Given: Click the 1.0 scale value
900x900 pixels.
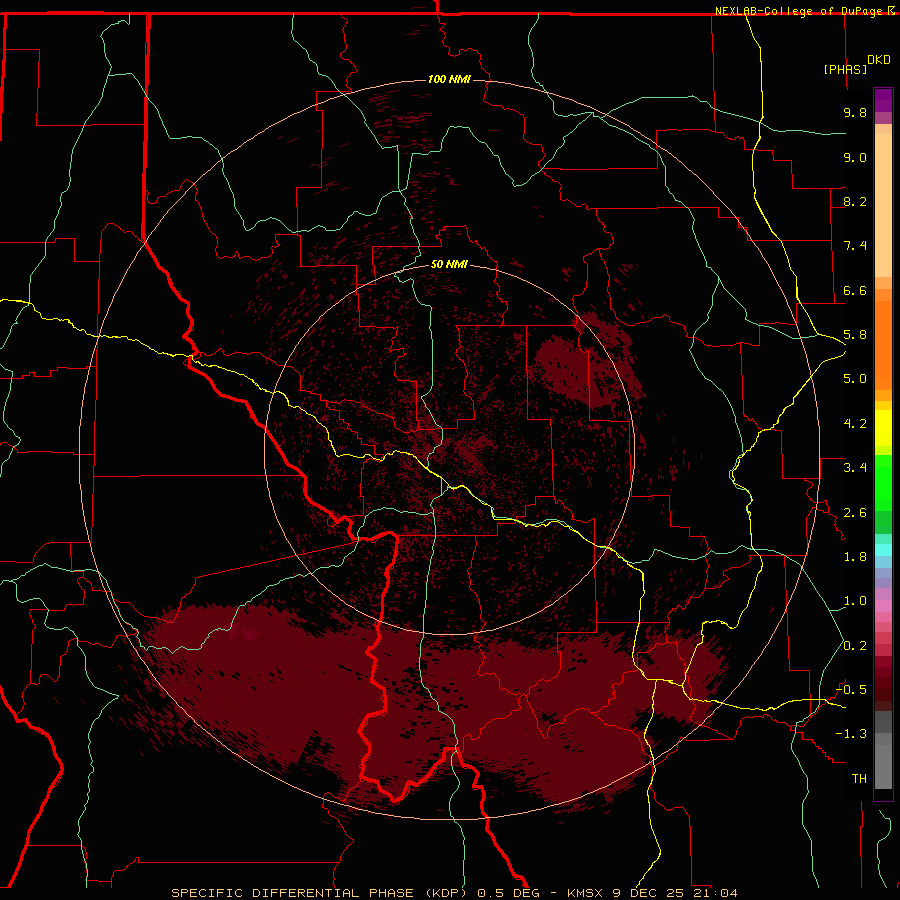Looking at the screenshot, I should tap(855, 601).
